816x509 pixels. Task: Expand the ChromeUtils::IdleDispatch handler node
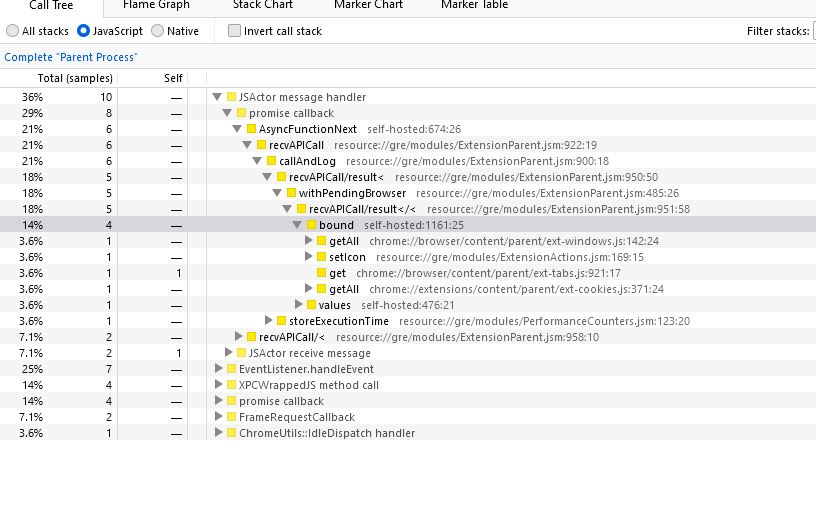click(x=219, y=433)
